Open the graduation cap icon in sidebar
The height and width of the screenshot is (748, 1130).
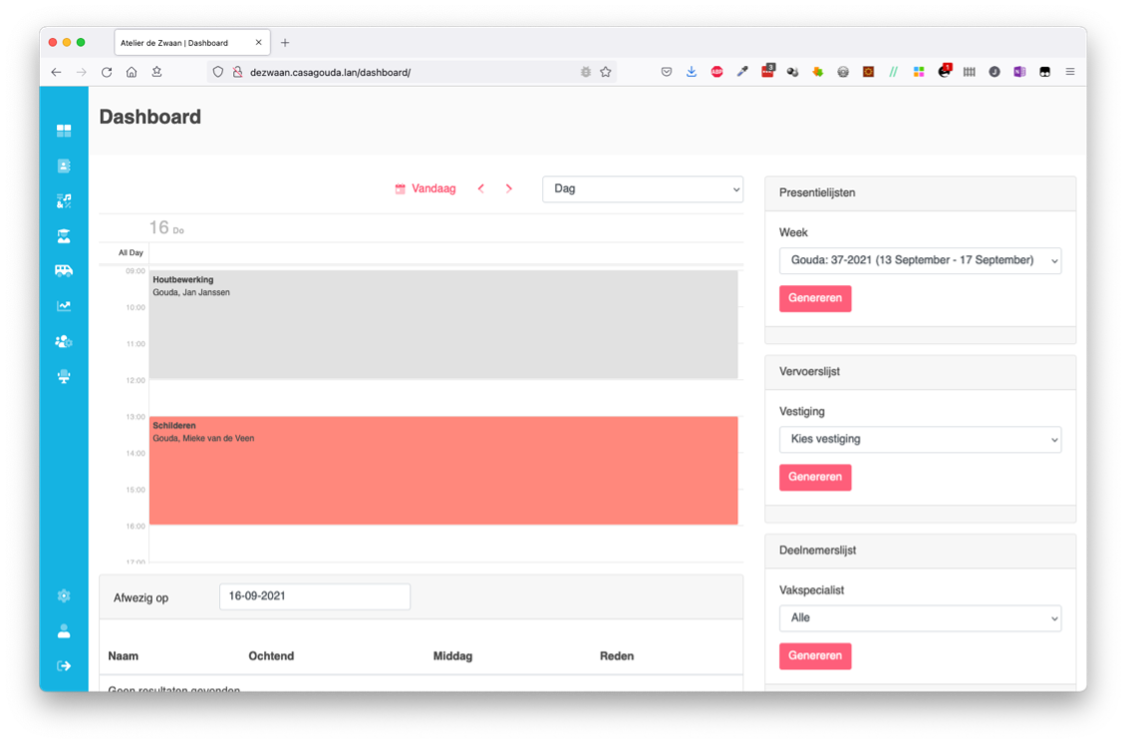tap(64, 236)
